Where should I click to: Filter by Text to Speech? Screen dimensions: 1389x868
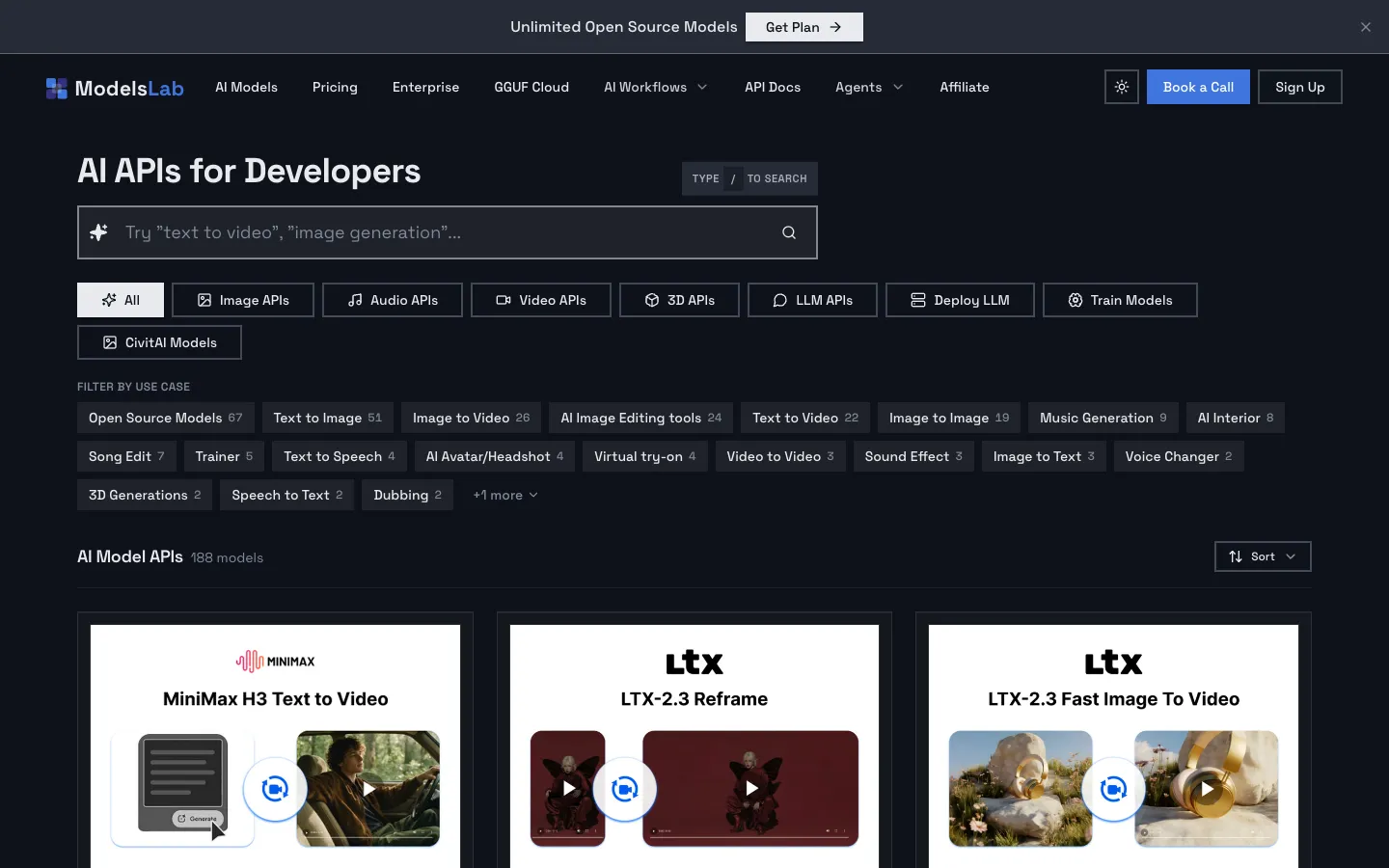coord(340,456)
